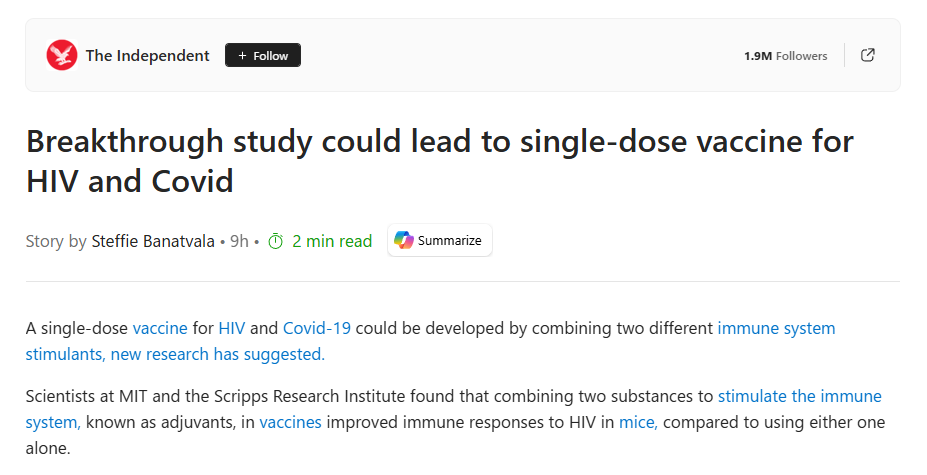927x475 pixels.
Task: Open the "vaccine" link in first paragraph
Action: tap(159, 328)
